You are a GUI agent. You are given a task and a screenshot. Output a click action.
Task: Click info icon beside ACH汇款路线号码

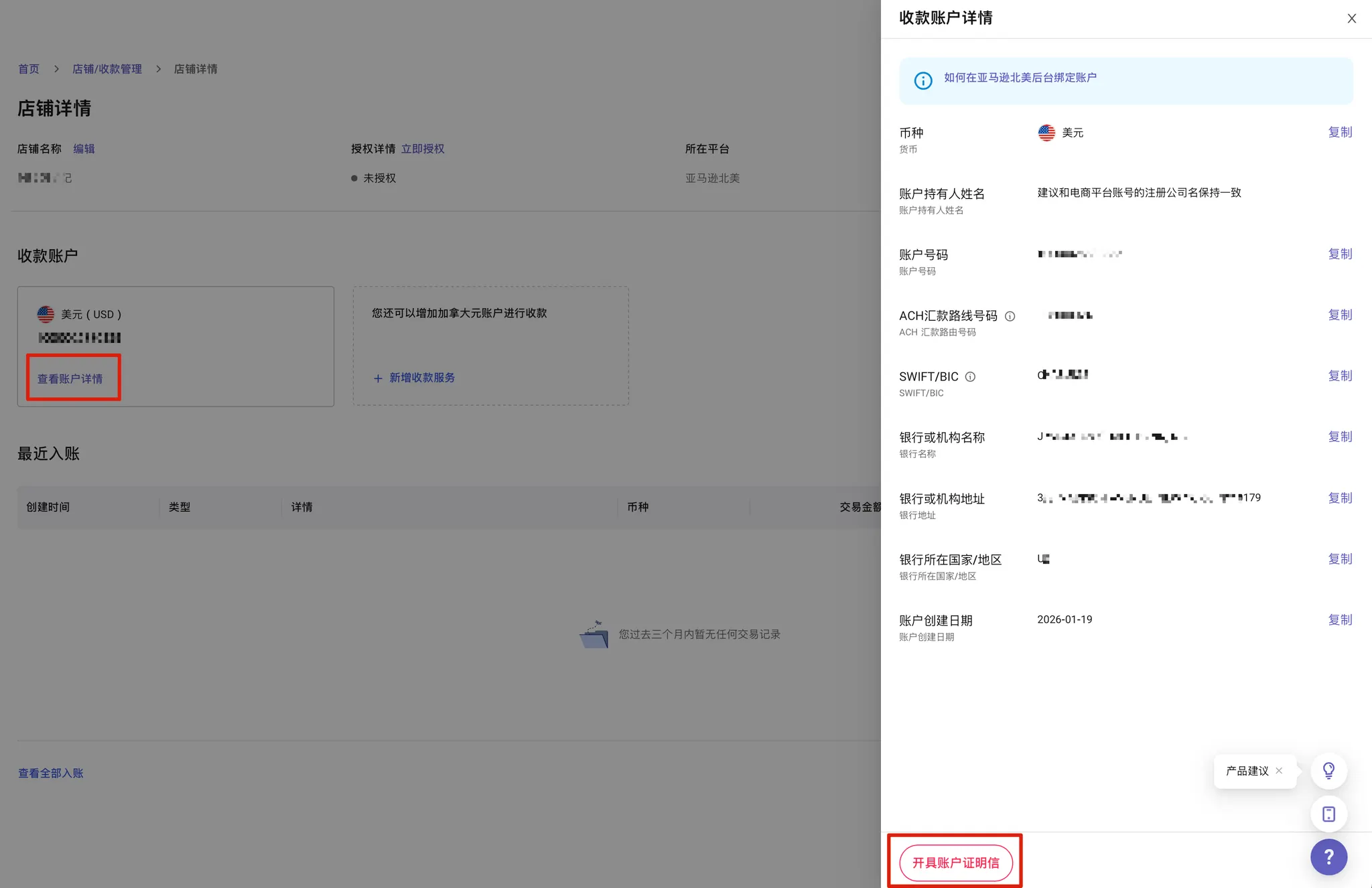[x=1010, y=316]
